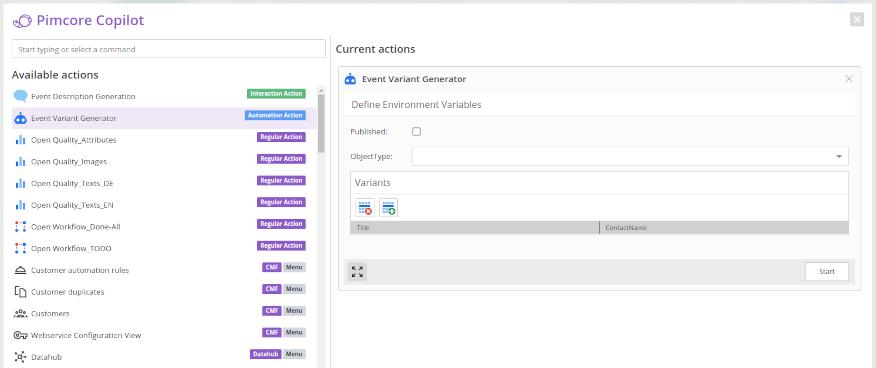Click the delete variant row icon
The height and width of the screenshot is (368, 876).
point(365,208)
